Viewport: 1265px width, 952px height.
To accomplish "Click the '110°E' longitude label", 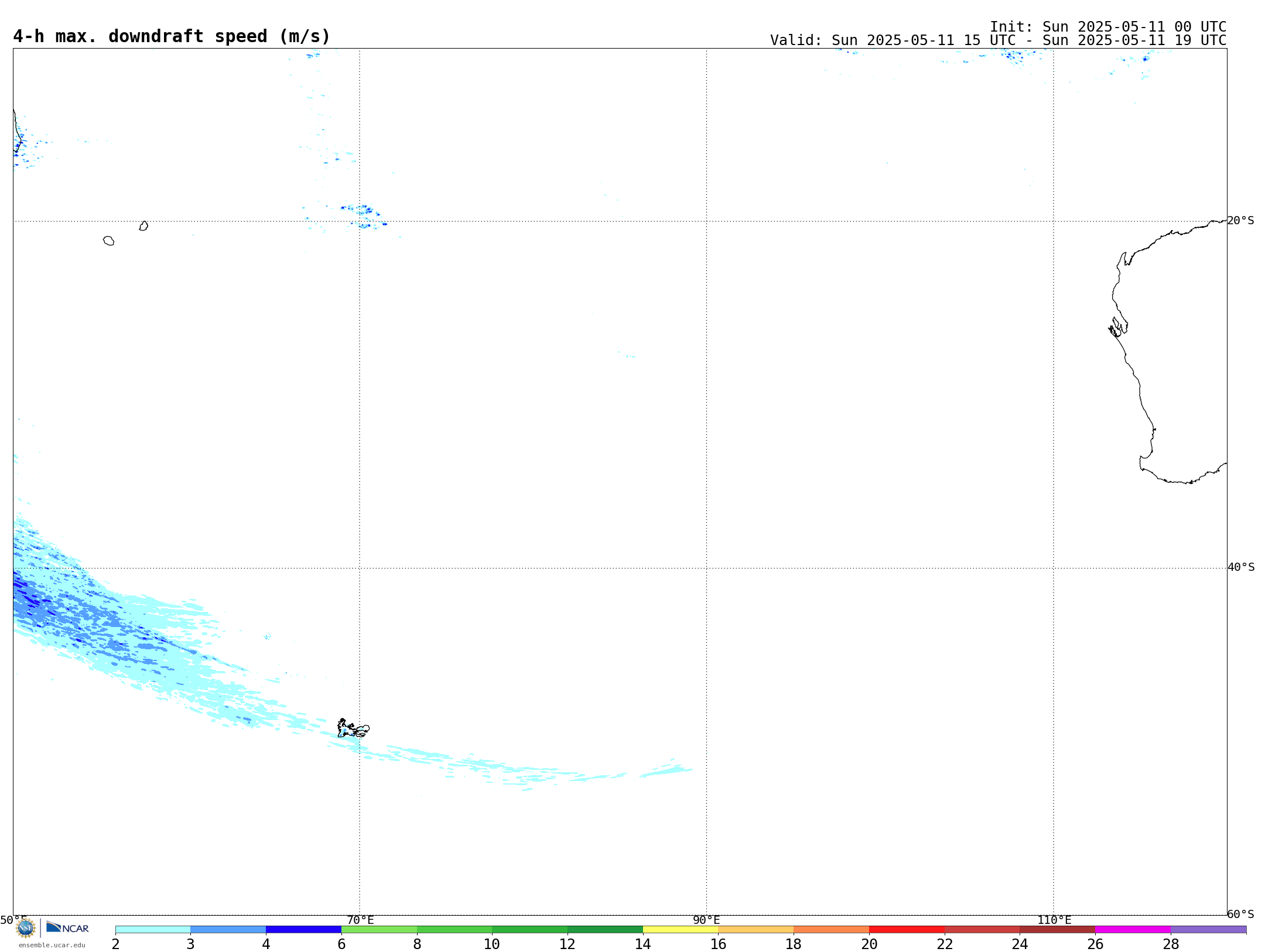I will (1054, 920).
